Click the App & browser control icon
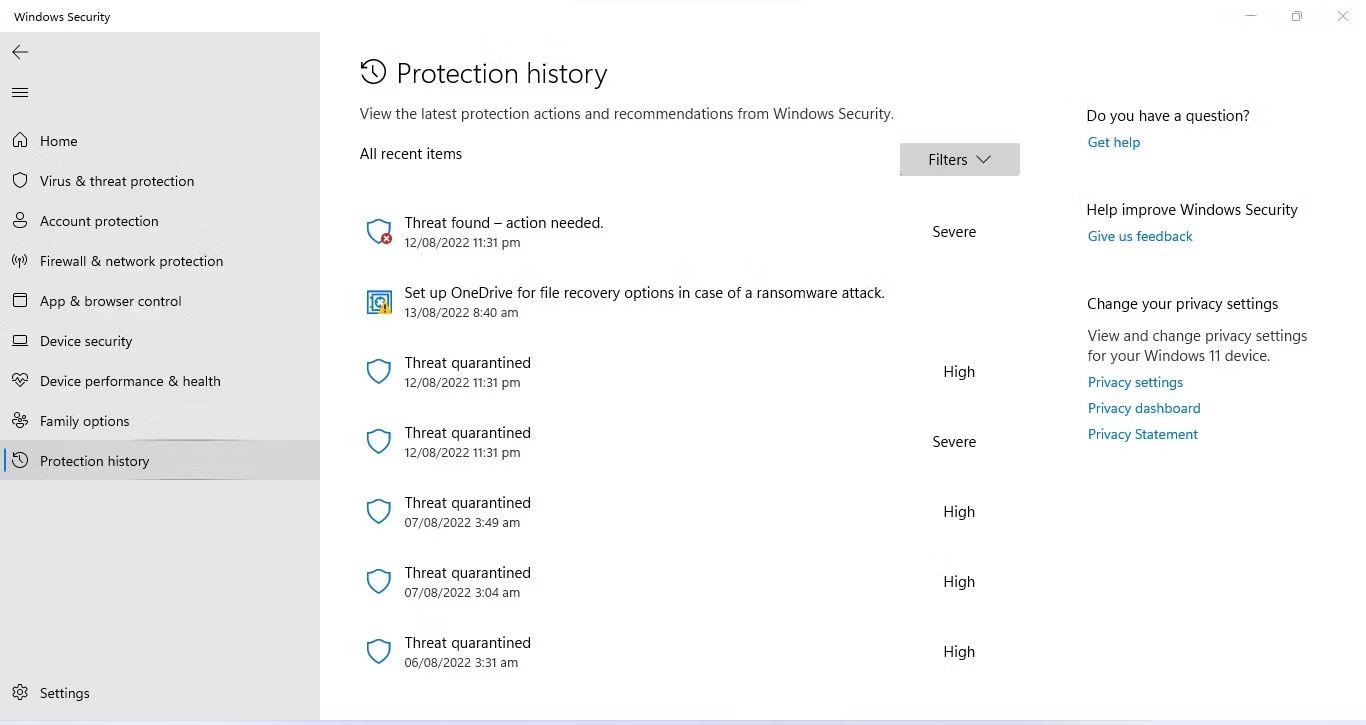This screenshot has width=1366, height=725. pos(20,301)
